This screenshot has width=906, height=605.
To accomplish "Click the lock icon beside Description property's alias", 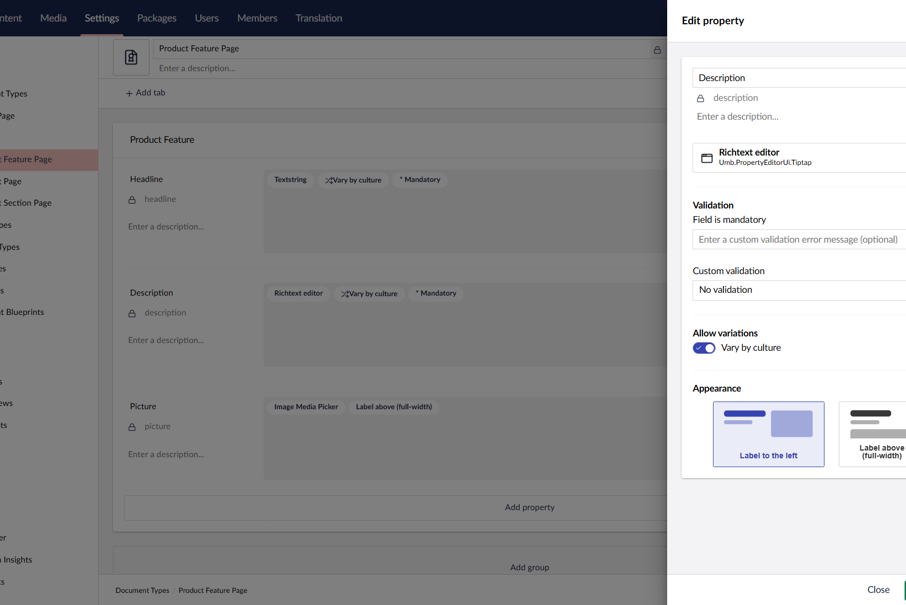I will point(131,313).
